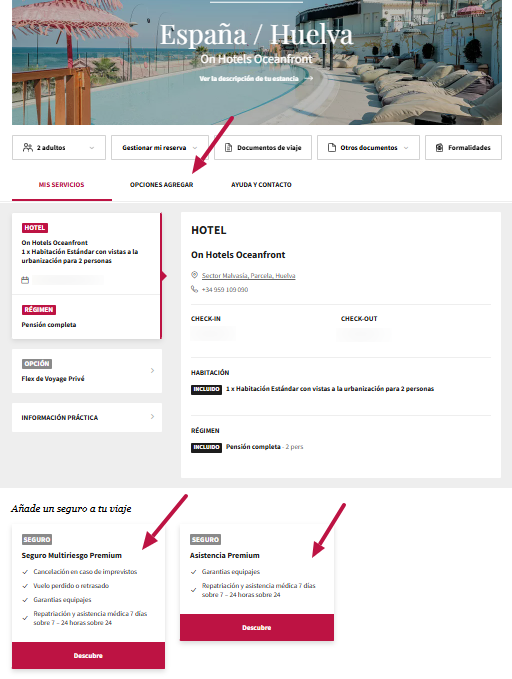This screenshot has height=679, width=512.
Task: Select the Mis Servicios tab
Action: [62, 184]
